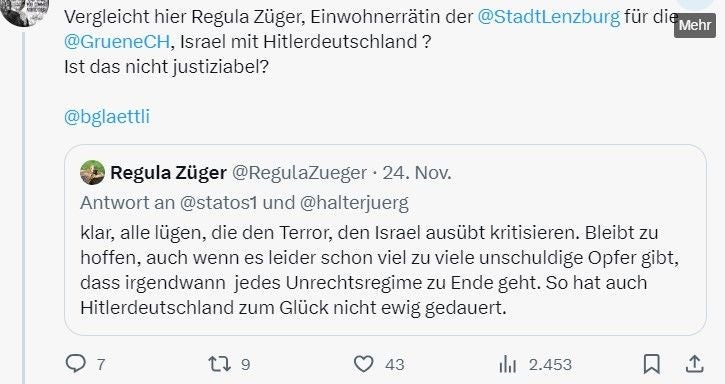Viewport: 725px width, 384px height.
Task: Click the reply speech bubble icon
Action: 76,364
